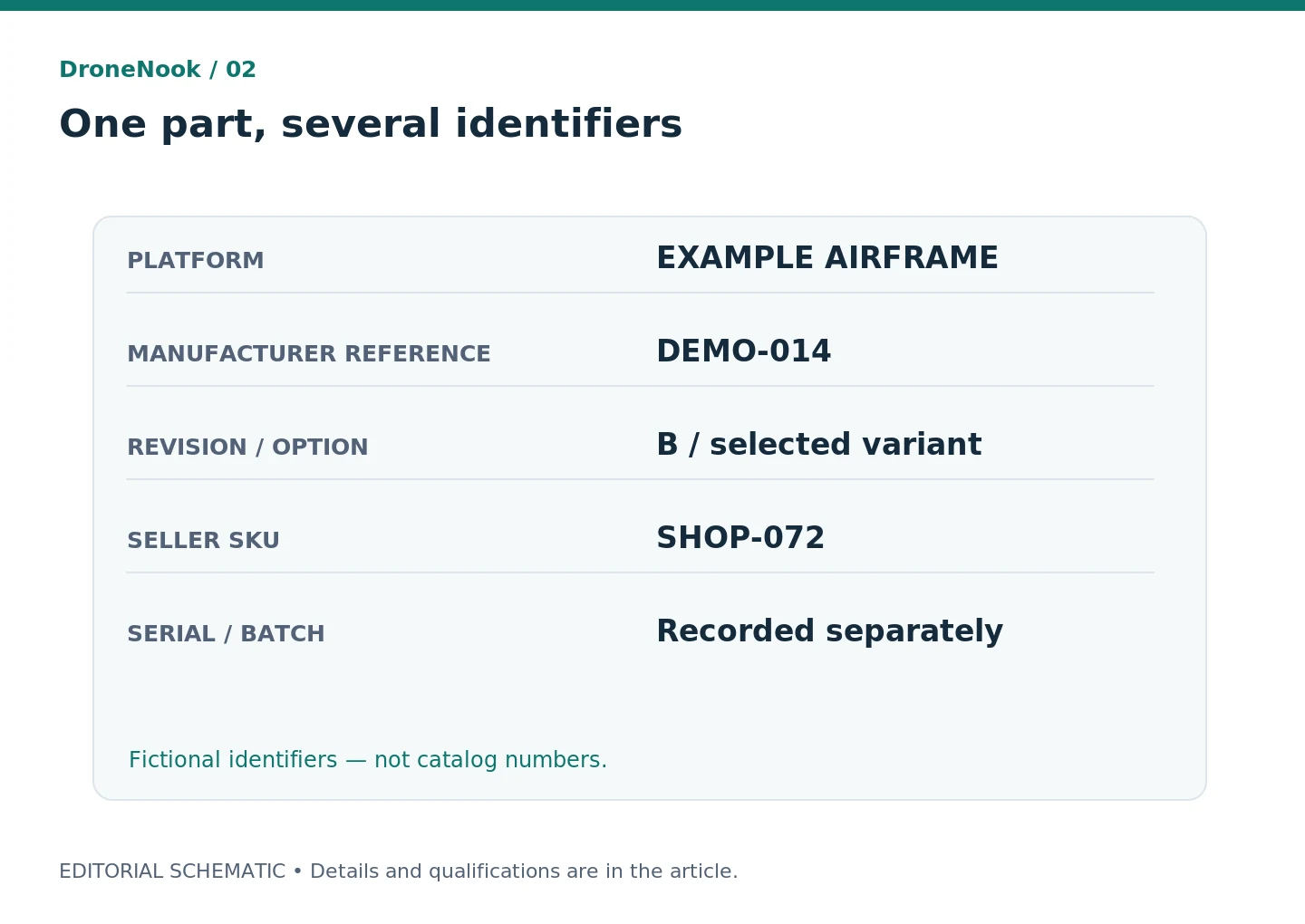This screenshot has height=924, width=1305.
Task: Select the value 'B / selected variant'
Action: click(819, 445)
